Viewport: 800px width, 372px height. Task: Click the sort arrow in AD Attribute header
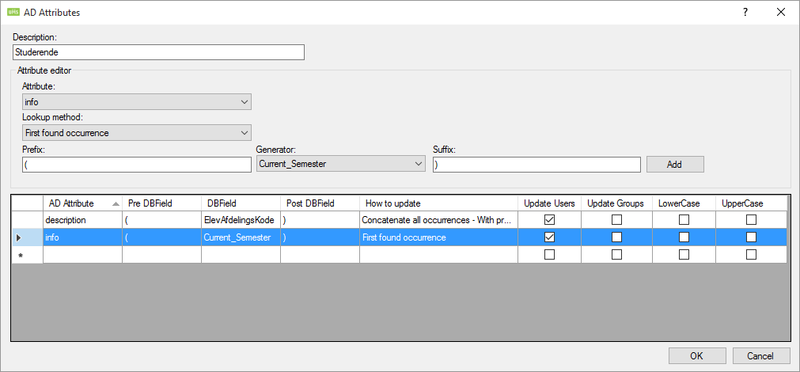[116, 204]
